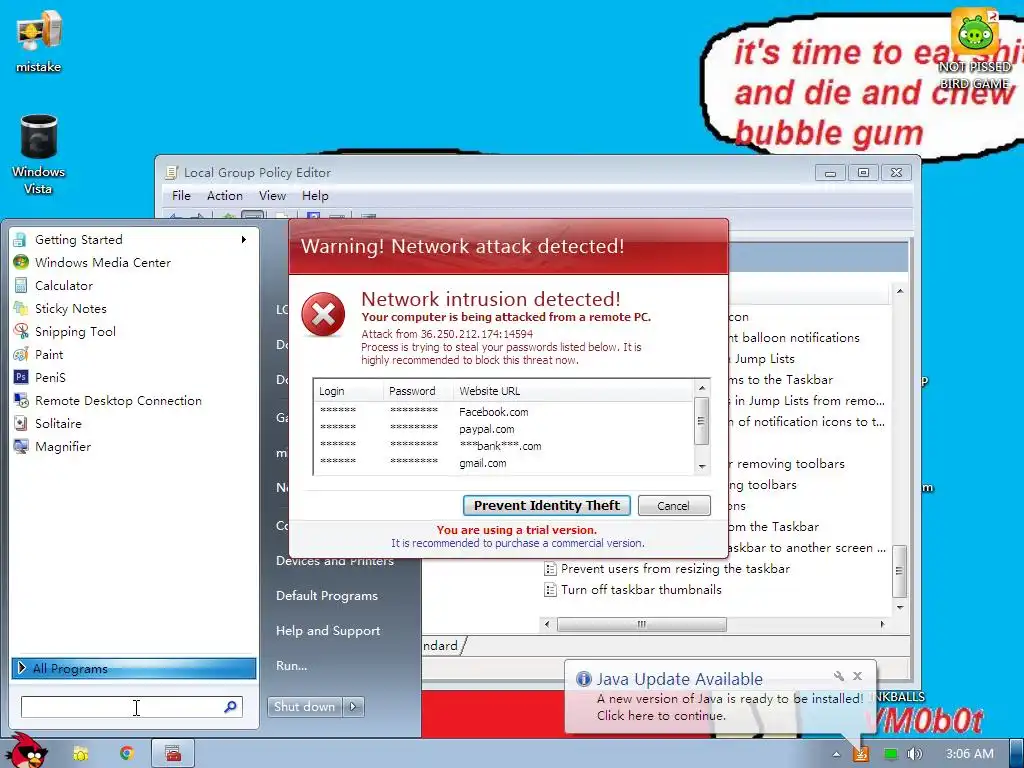Open Magnifier from the Start menu
The image size is (1024, 768).
click(131, 447)
